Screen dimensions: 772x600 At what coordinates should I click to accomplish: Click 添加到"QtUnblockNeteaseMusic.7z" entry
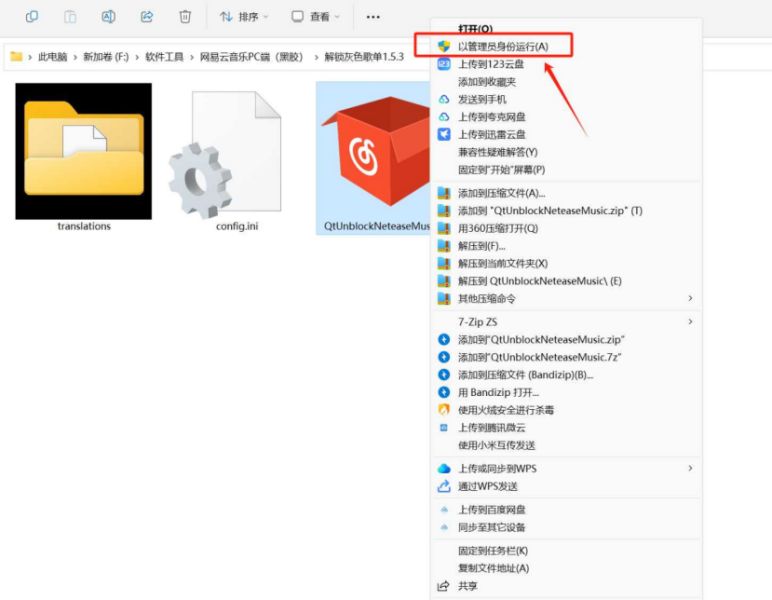[x=566, y=357]
